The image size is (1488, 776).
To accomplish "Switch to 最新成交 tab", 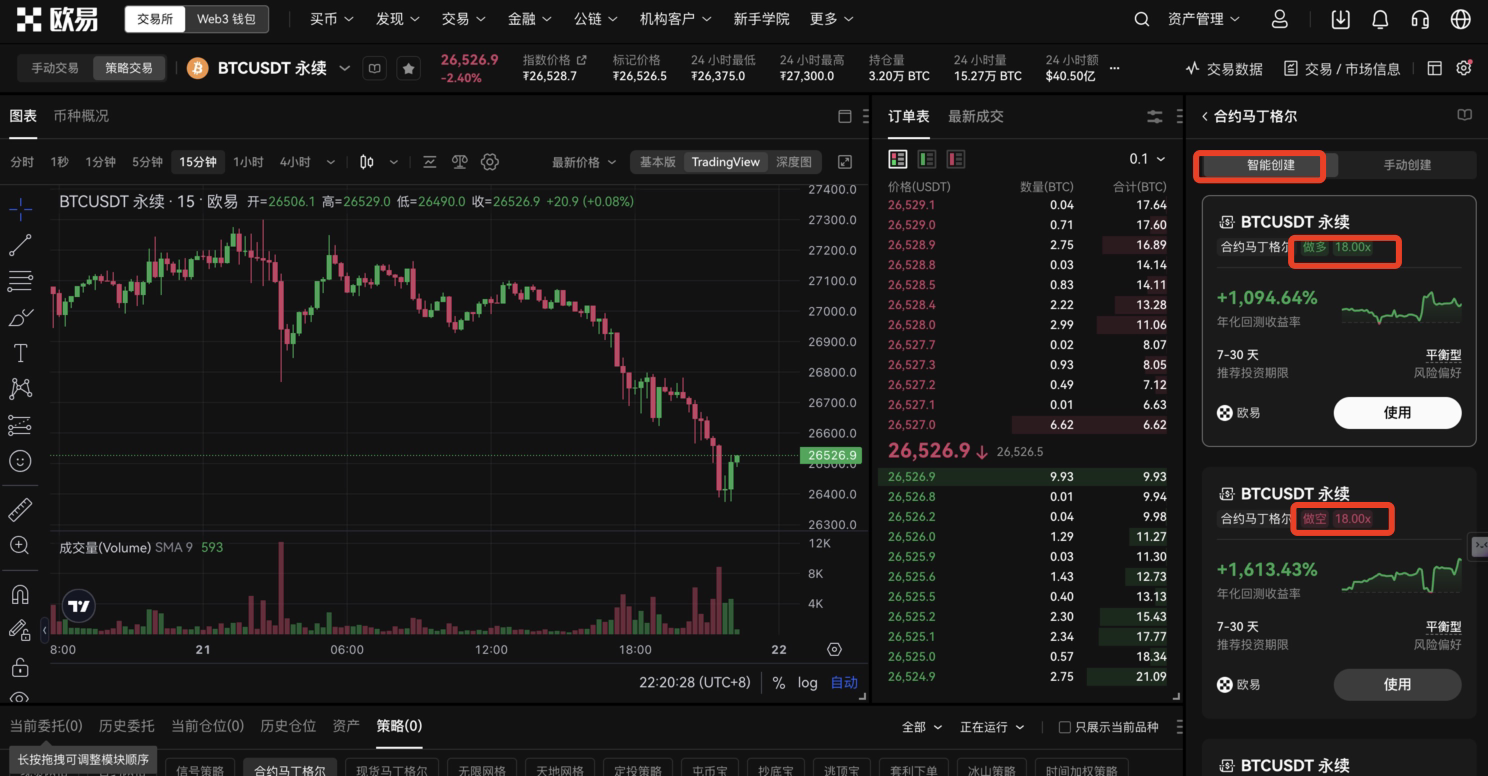I will 975,116.
